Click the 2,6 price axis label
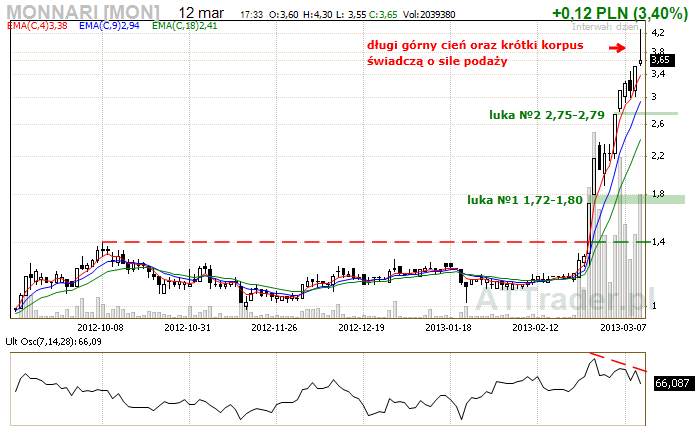 [x=658, y=124]
